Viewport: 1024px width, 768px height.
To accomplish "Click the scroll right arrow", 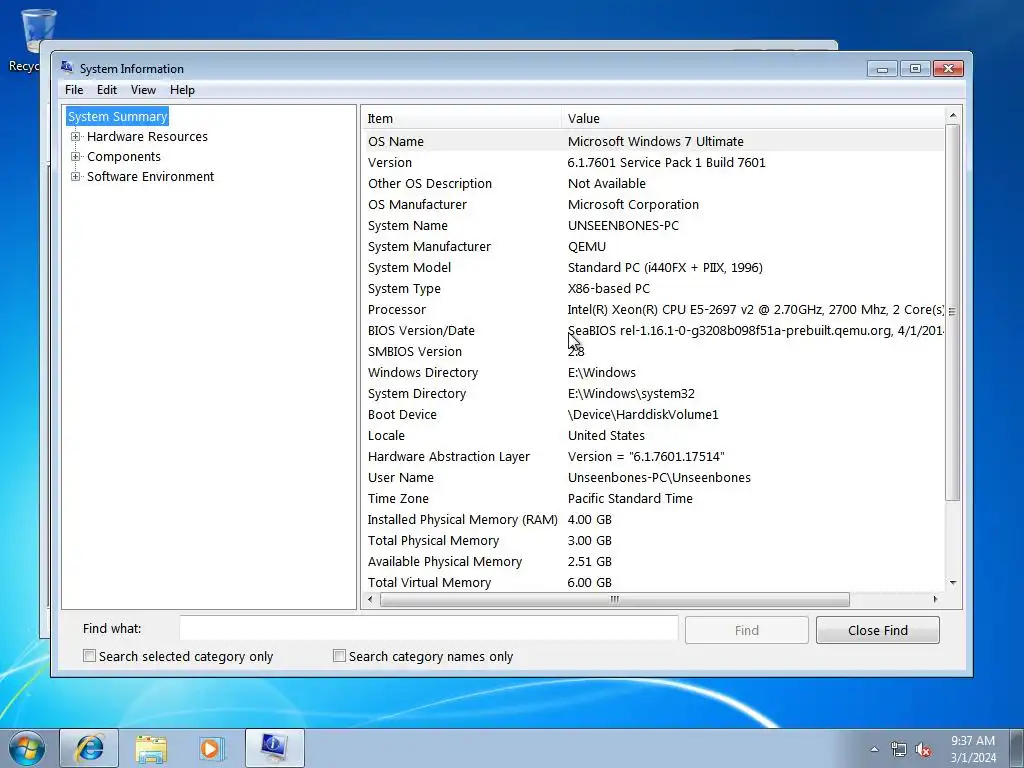I will point(935,599).
